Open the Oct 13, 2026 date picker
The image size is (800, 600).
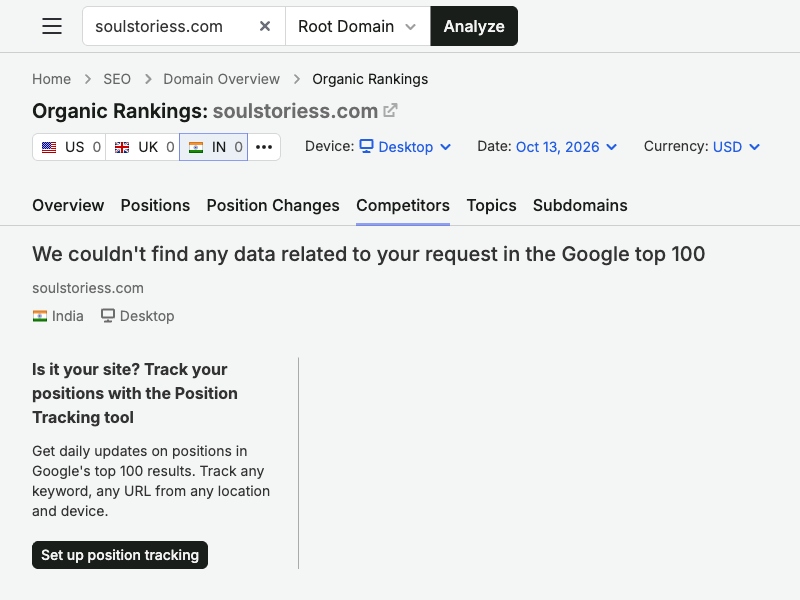point(566,147)
